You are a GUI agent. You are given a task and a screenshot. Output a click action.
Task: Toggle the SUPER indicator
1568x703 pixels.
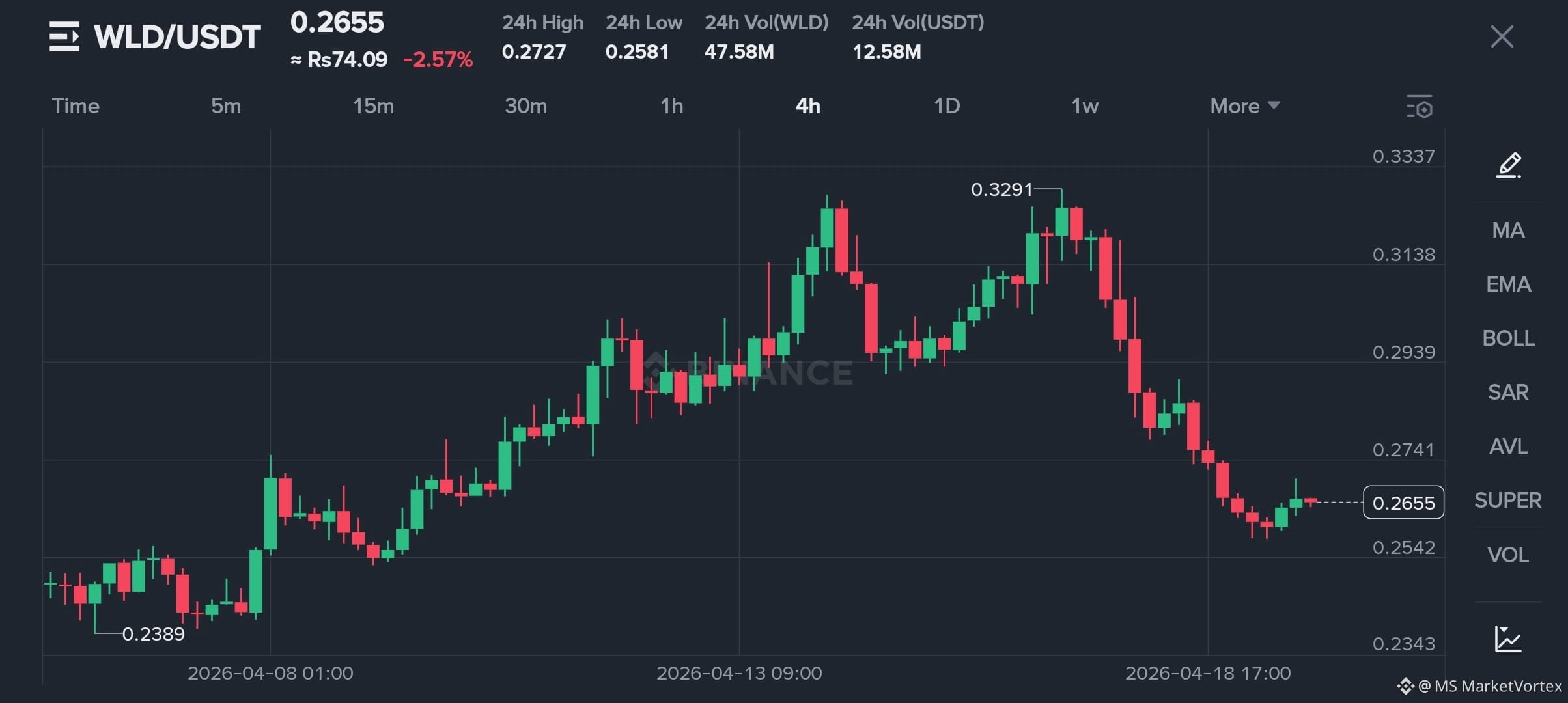[1508, 500]
